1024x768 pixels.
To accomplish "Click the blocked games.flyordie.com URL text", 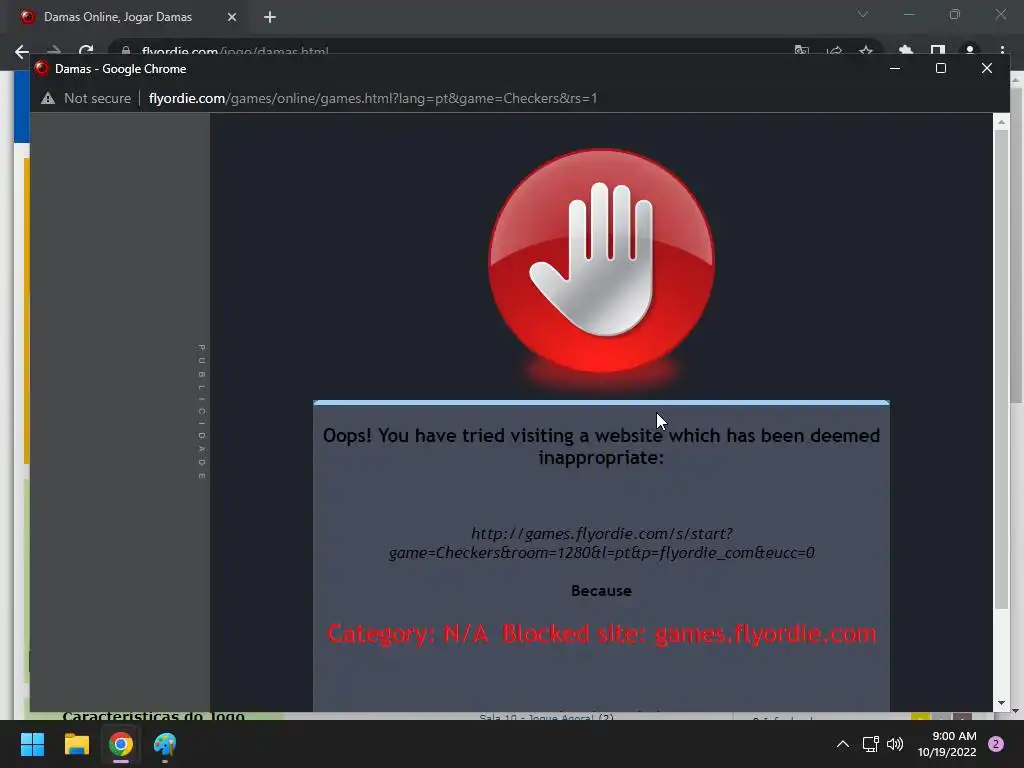I will (601, 543).
